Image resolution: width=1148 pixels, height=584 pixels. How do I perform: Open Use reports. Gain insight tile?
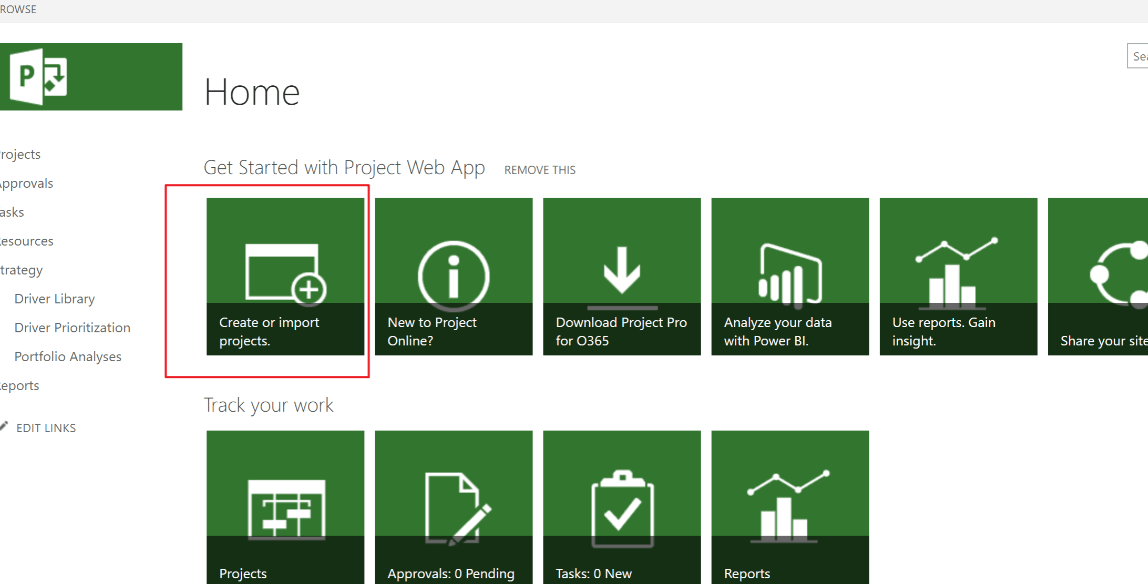pos(958,277)
